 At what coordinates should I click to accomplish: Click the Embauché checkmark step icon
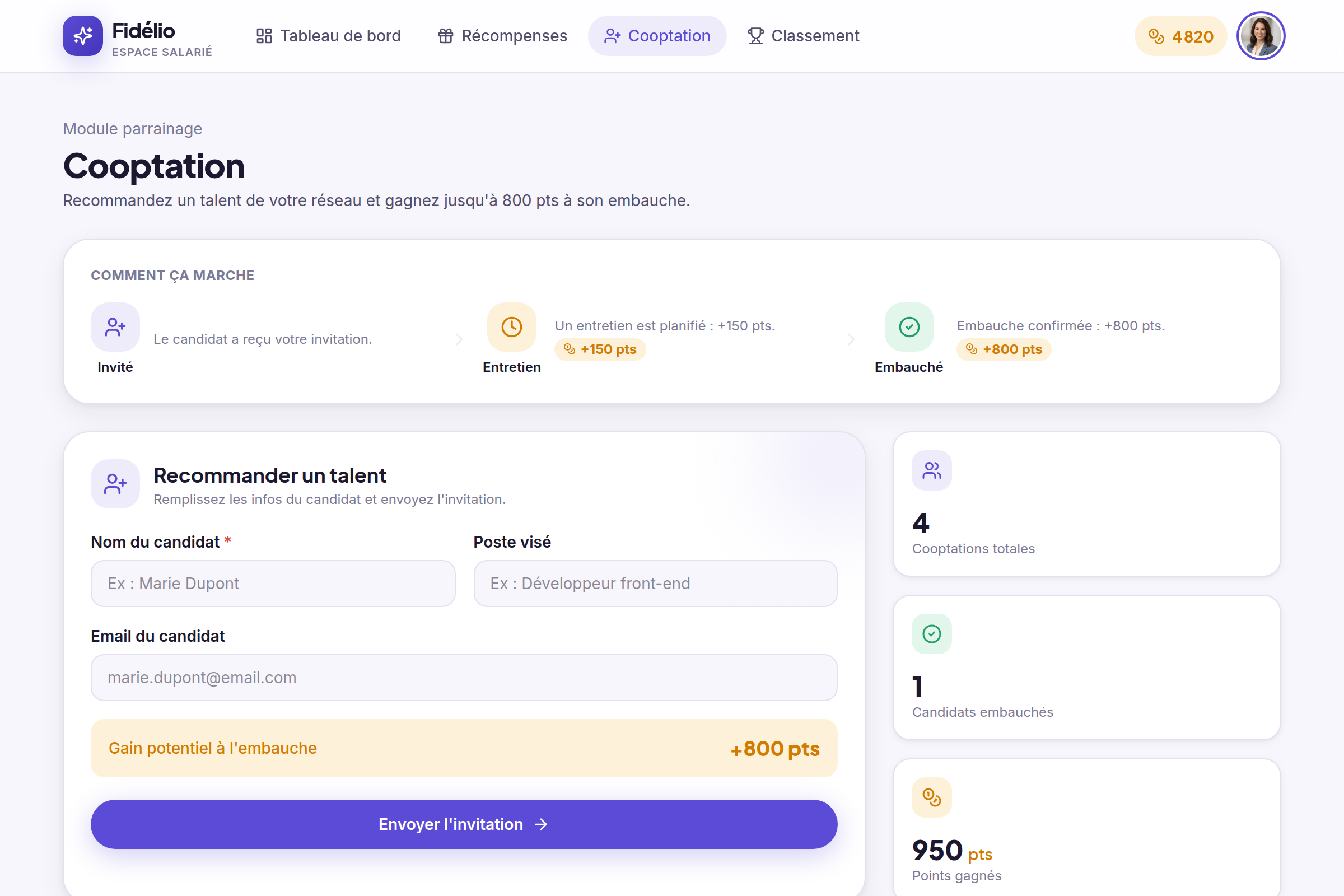coord(909,327)
